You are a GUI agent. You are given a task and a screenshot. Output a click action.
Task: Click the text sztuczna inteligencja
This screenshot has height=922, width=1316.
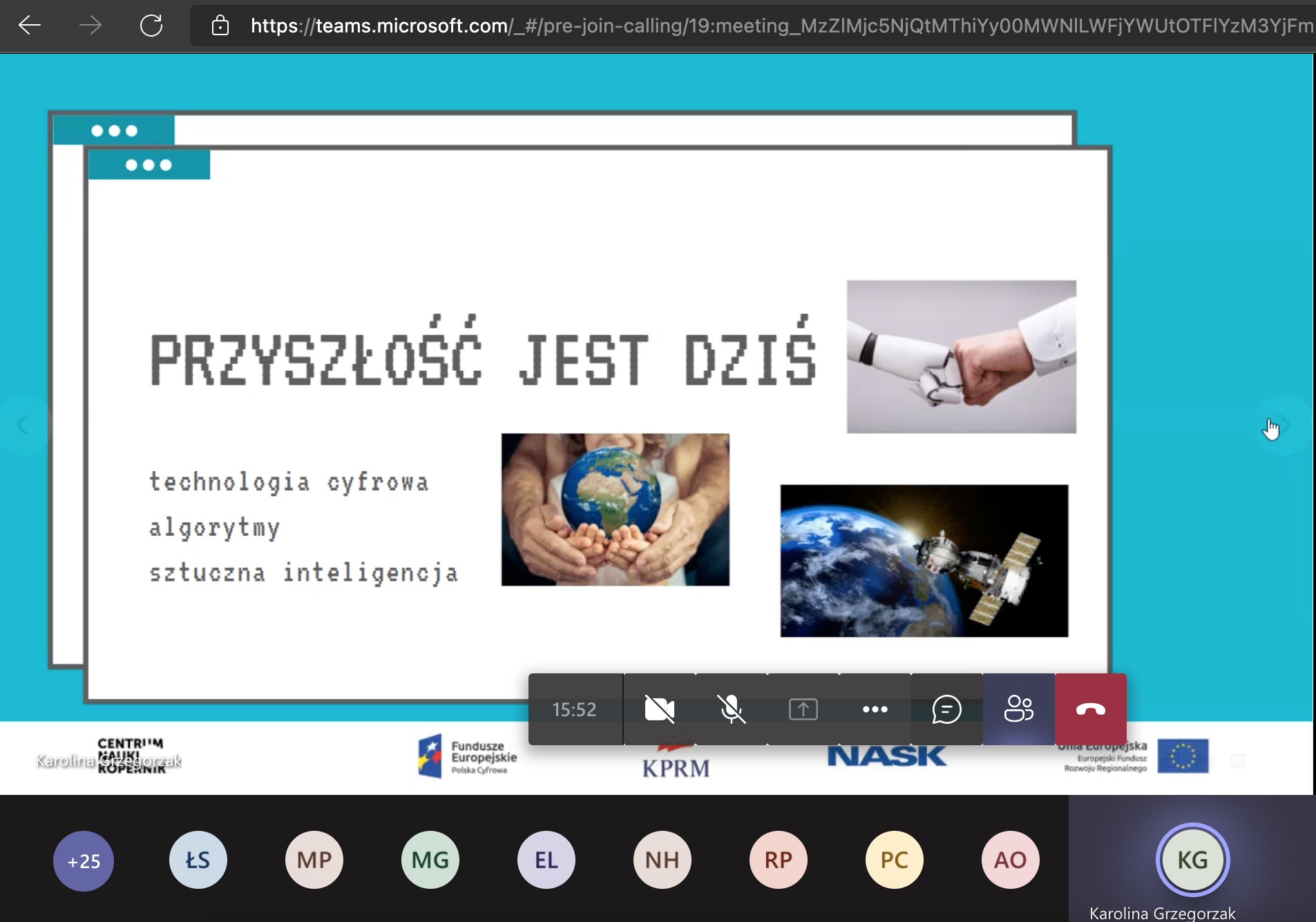304,573
